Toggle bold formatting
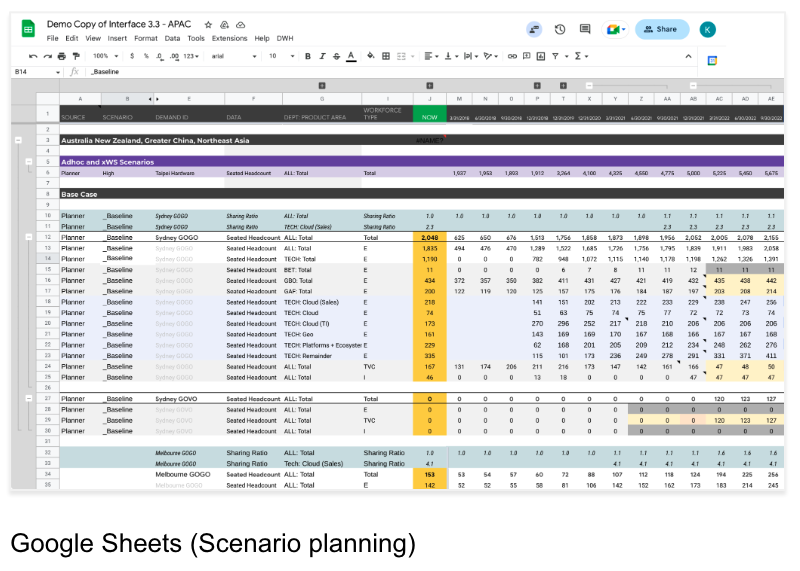The height and width of the screenshot is (571, 800). pyautogui.click(x=308, y=56)
